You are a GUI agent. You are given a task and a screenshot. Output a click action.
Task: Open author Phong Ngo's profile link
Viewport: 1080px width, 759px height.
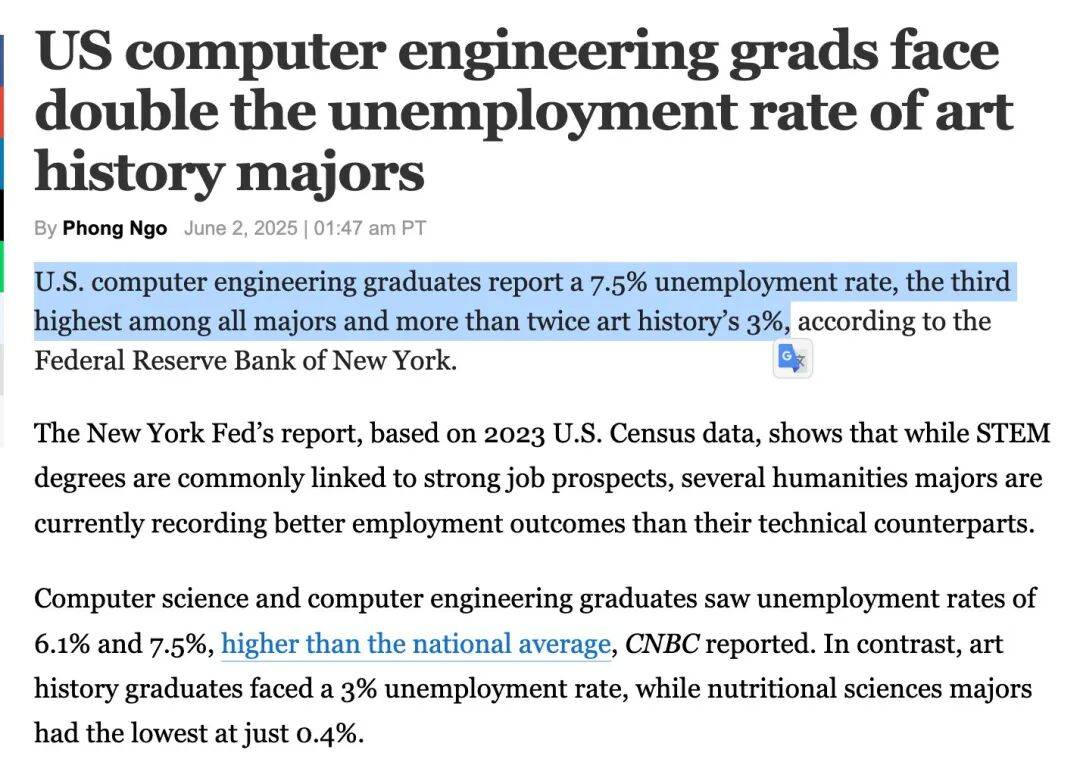click(115, 228)
